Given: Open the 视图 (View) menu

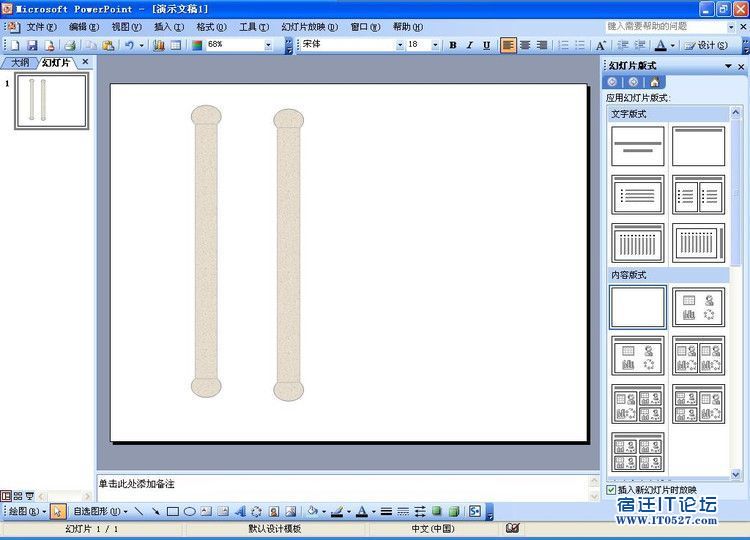Looking at the screenshot, I should pyautogui.click(x=126, y=27).
